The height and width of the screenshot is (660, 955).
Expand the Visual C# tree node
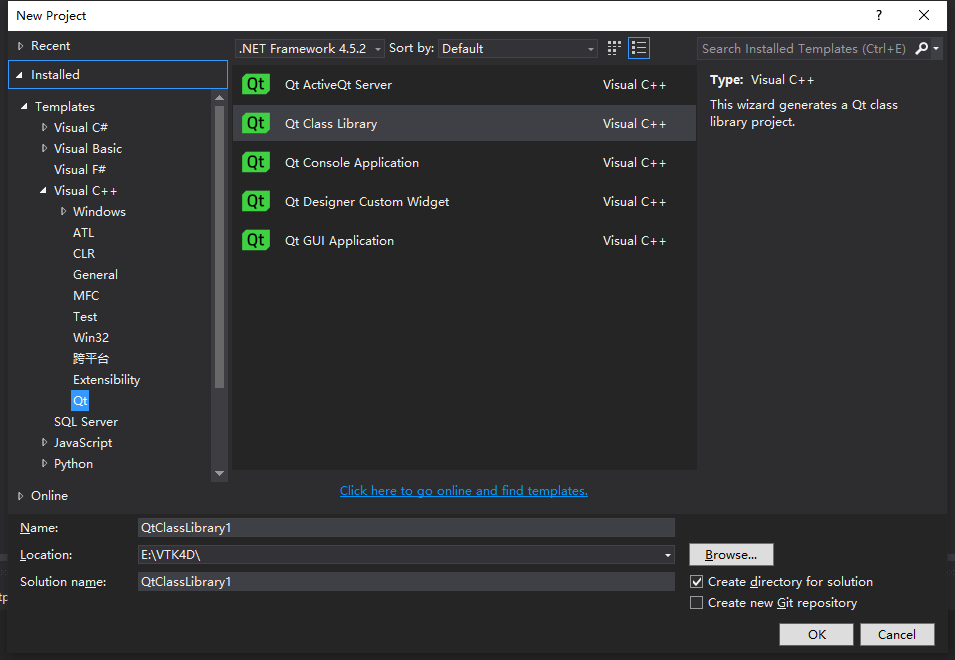tap(44, 127)
